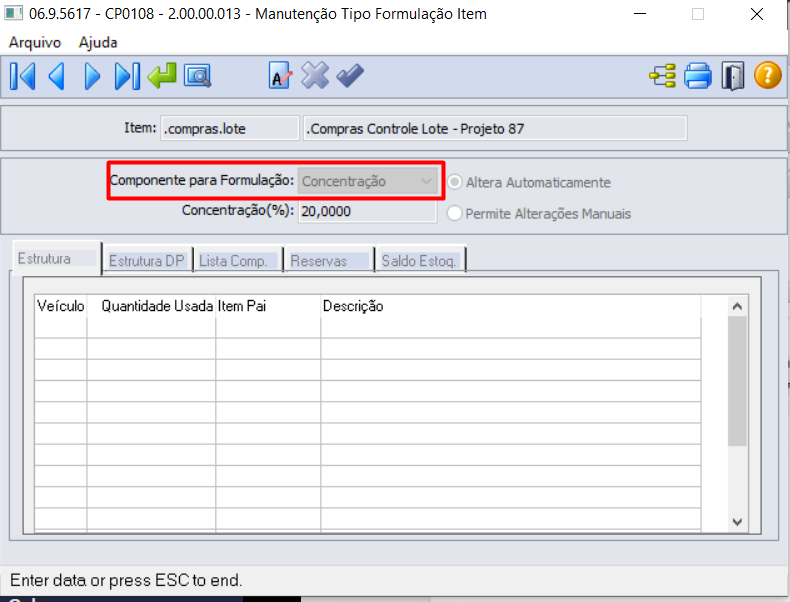Click the Veículo column header

[x=60, y=306]
